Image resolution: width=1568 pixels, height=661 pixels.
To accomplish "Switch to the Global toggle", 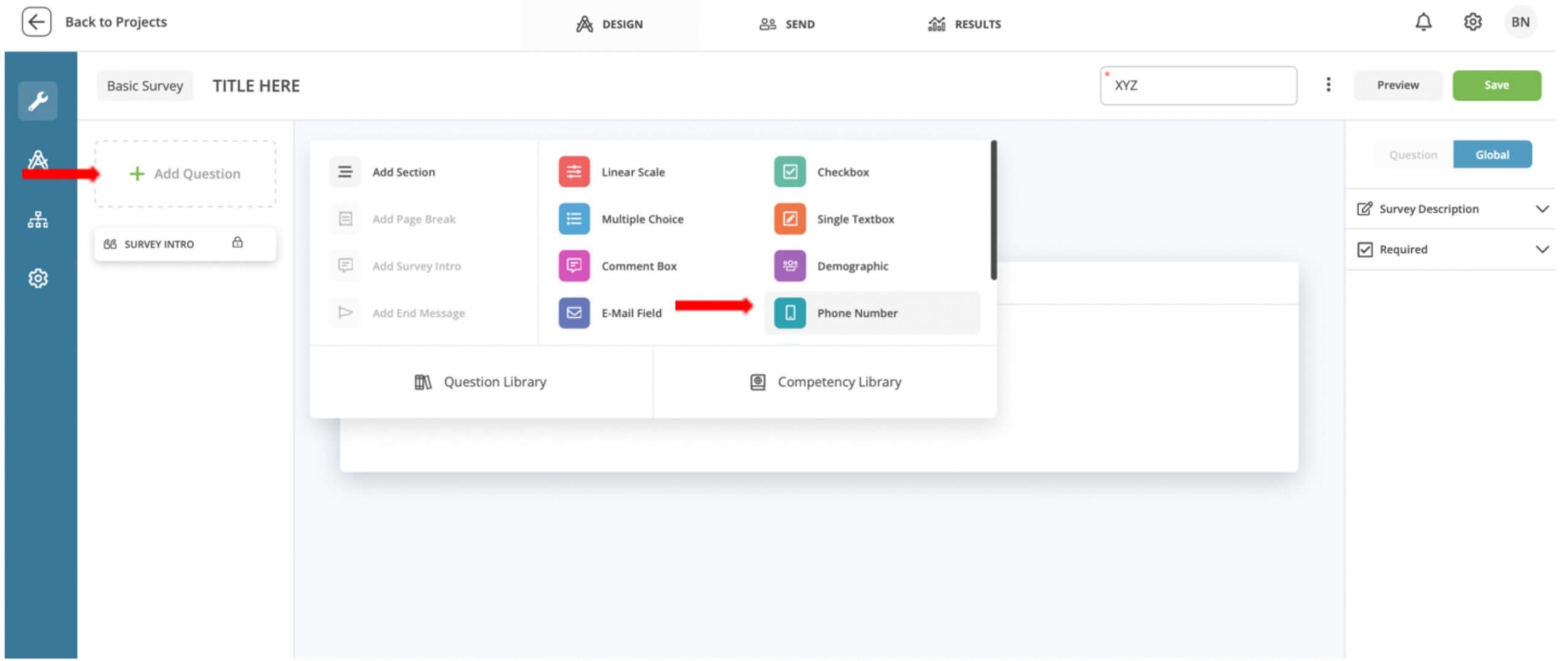I will [1492, 155].
